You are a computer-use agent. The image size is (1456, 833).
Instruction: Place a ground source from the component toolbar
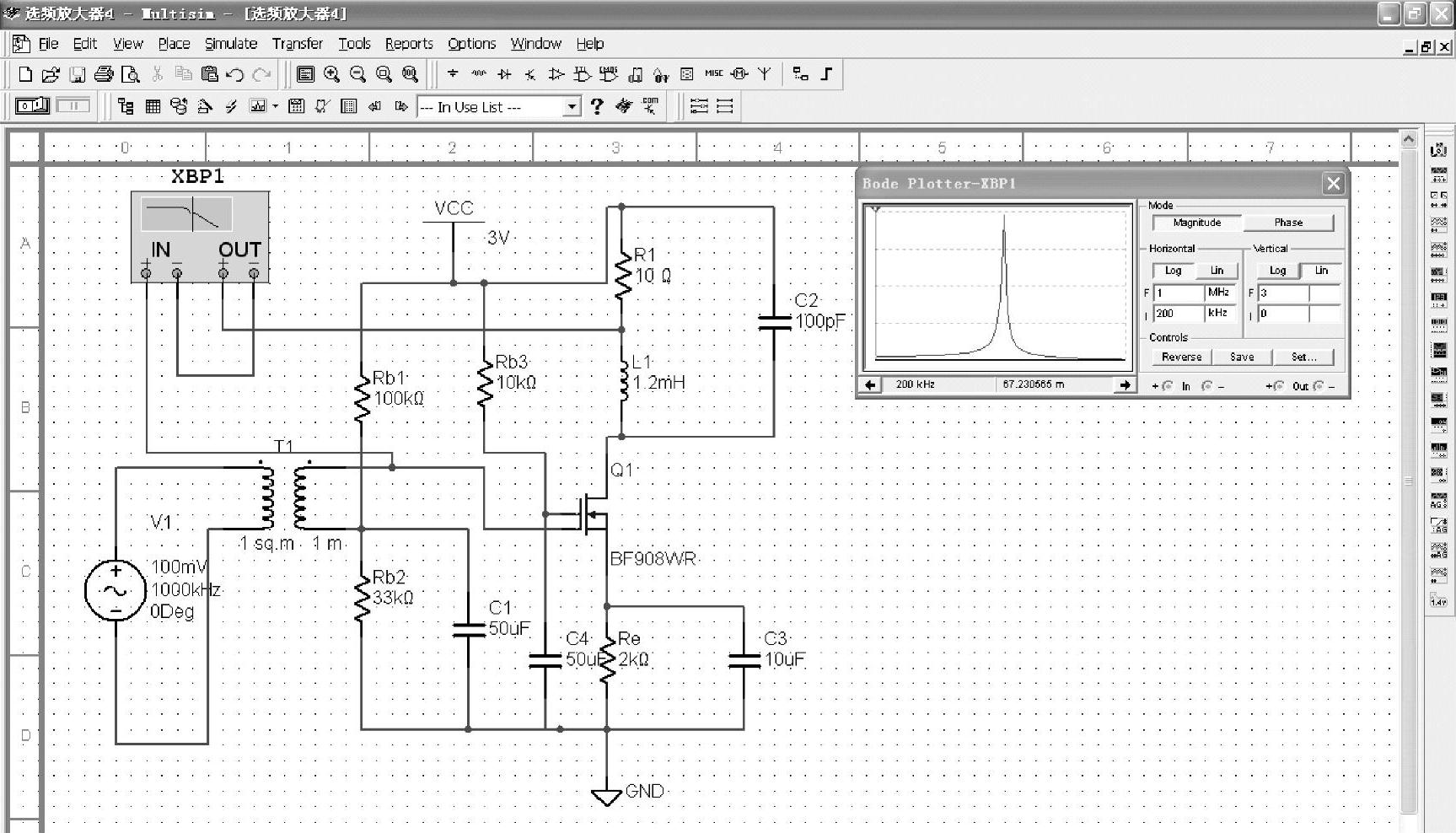[453, 74]
